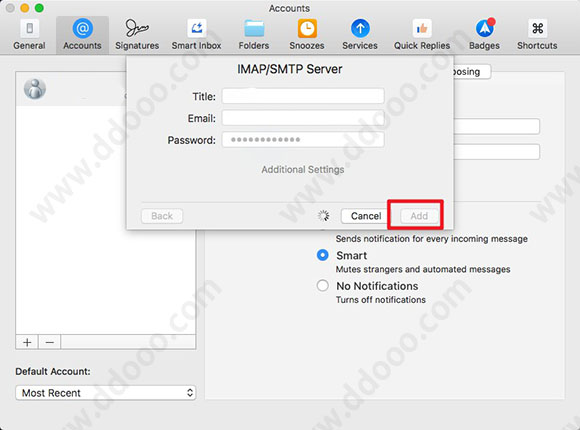This screenshot has height=430, width=580.
Task: Click the tab ending in 'osing'
Action: 472,71
